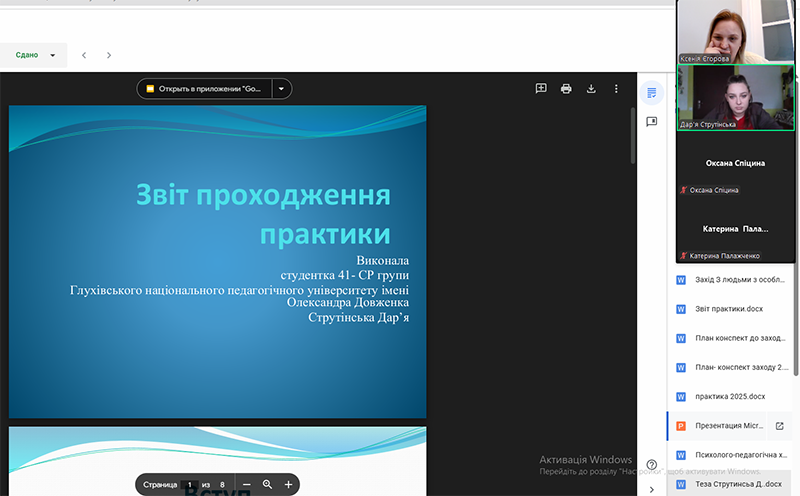
Task: Click the magnifier zoom reset icon
Action: coord(267,484)
